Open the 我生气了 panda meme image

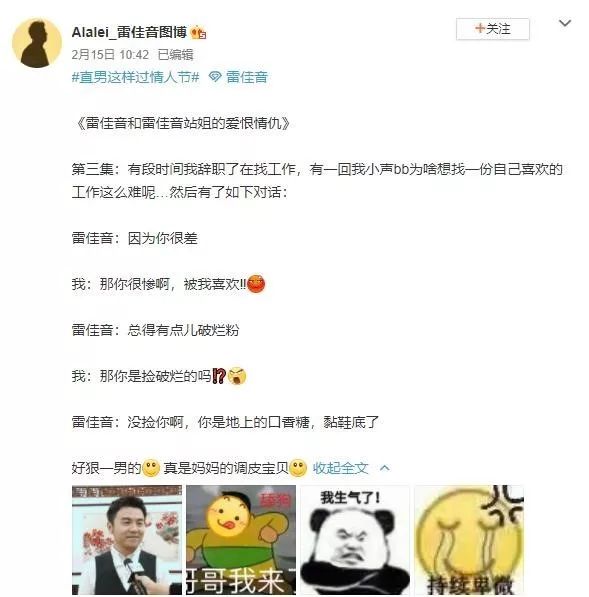[x=355, y=540]
